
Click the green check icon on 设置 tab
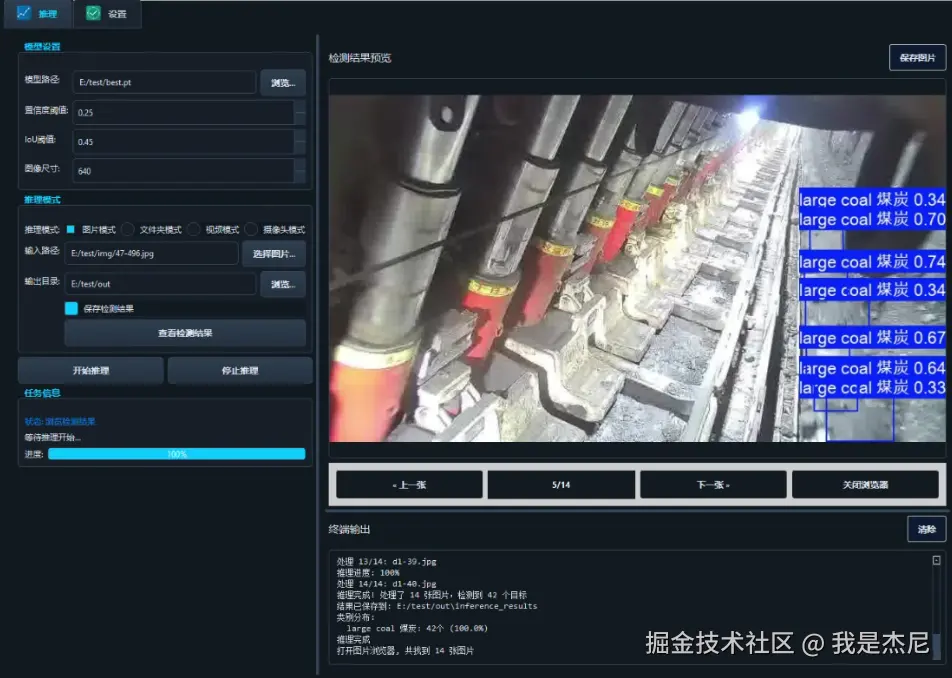(92, 14)
